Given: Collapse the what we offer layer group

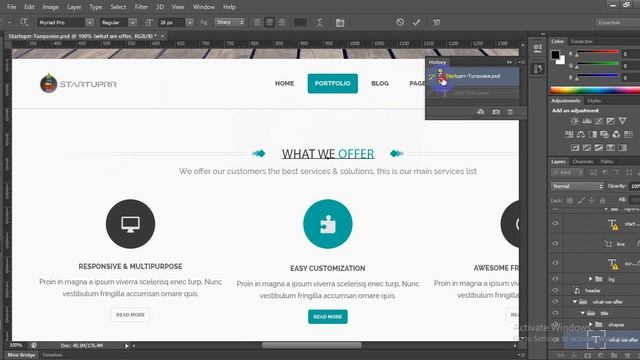Looking at the screenshot, I should pyautogui.click(x=575, y=302).
